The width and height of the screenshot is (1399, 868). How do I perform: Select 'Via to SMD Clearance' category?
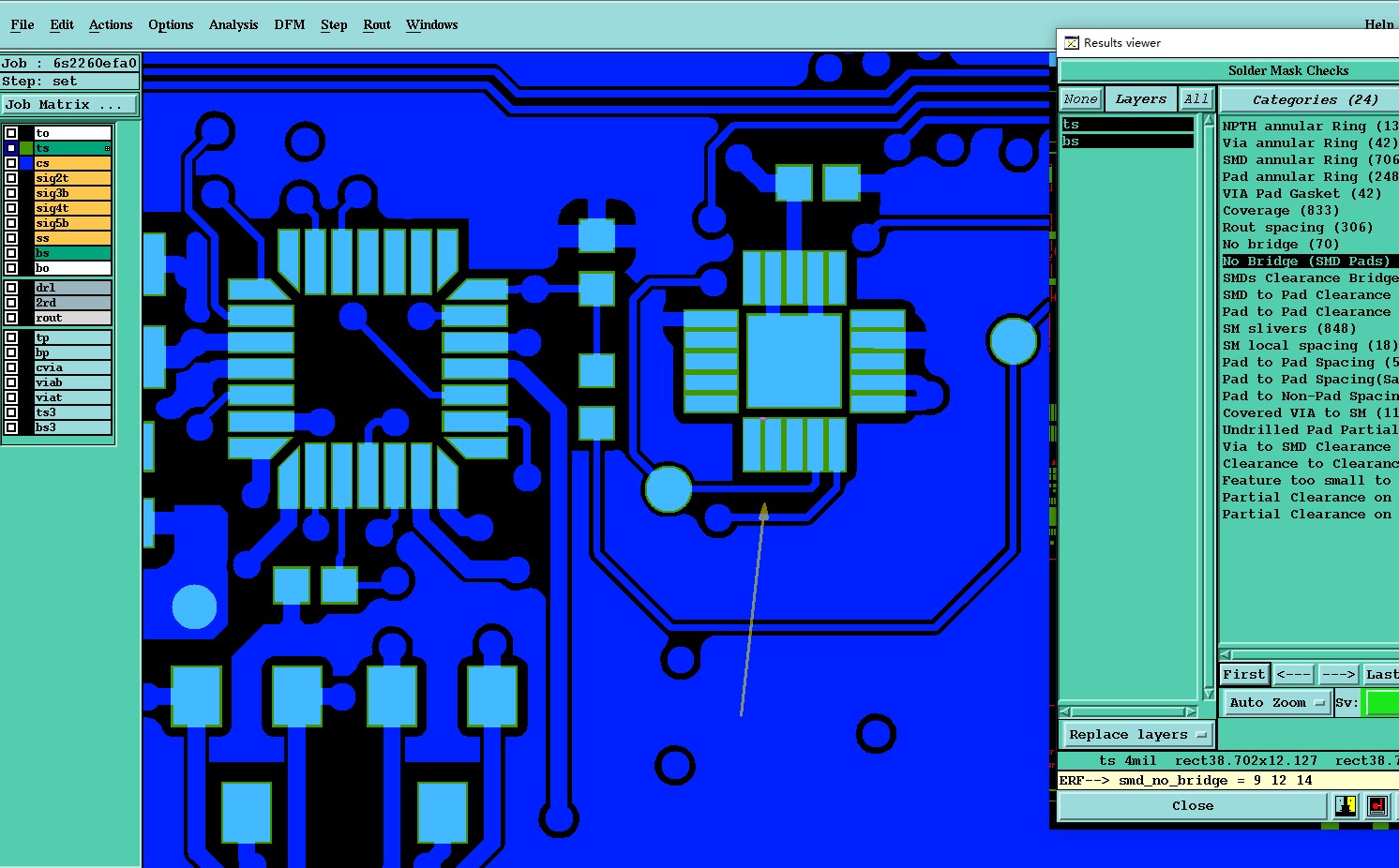1310,446
